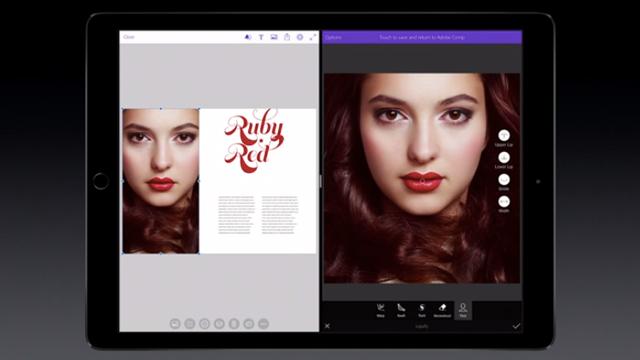This screenshot has height=360, width=640.
Task: Tap the fullscreen expand arrows icon
Action: [313, 37]
